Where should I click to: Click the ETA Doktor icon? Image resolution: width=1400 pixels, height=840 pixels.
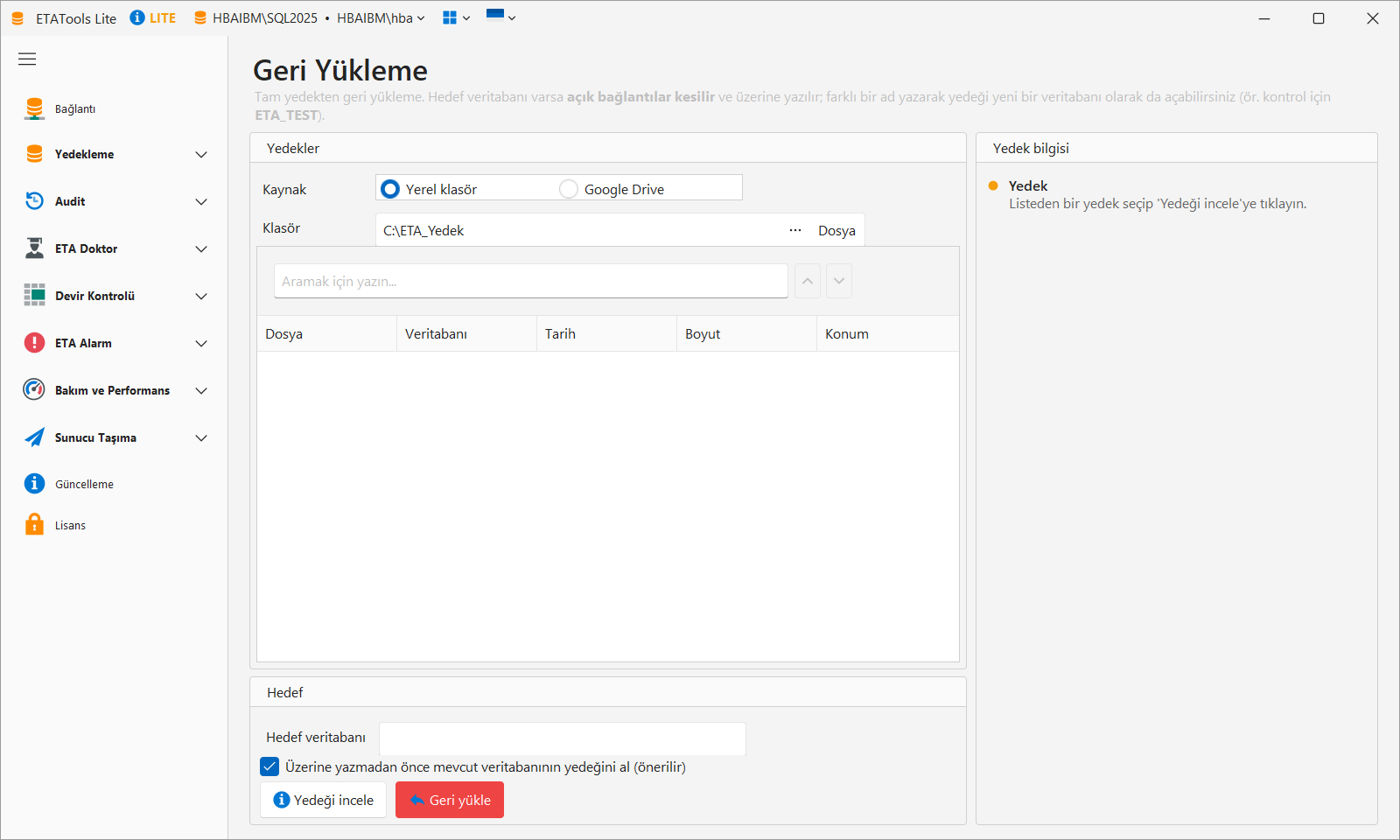[34, 248]
